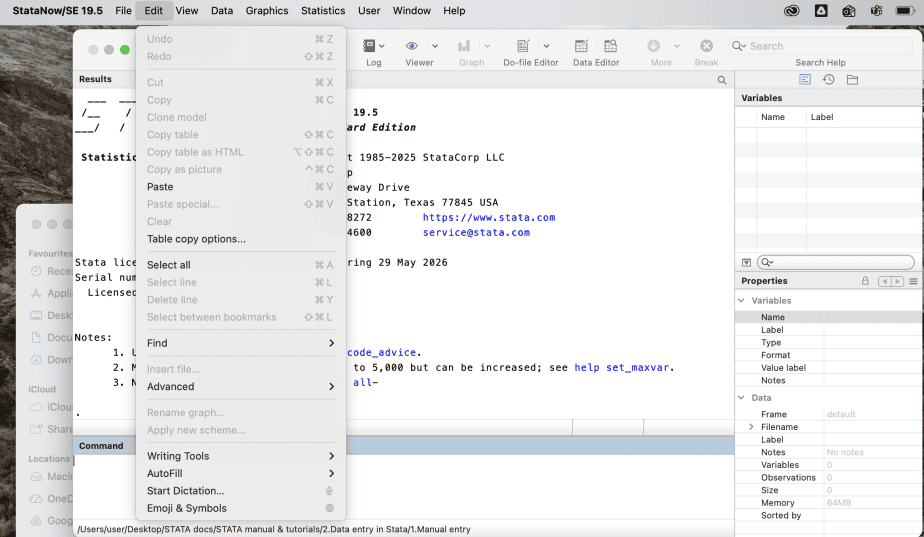Toggle the Properties lock icon

865,282
